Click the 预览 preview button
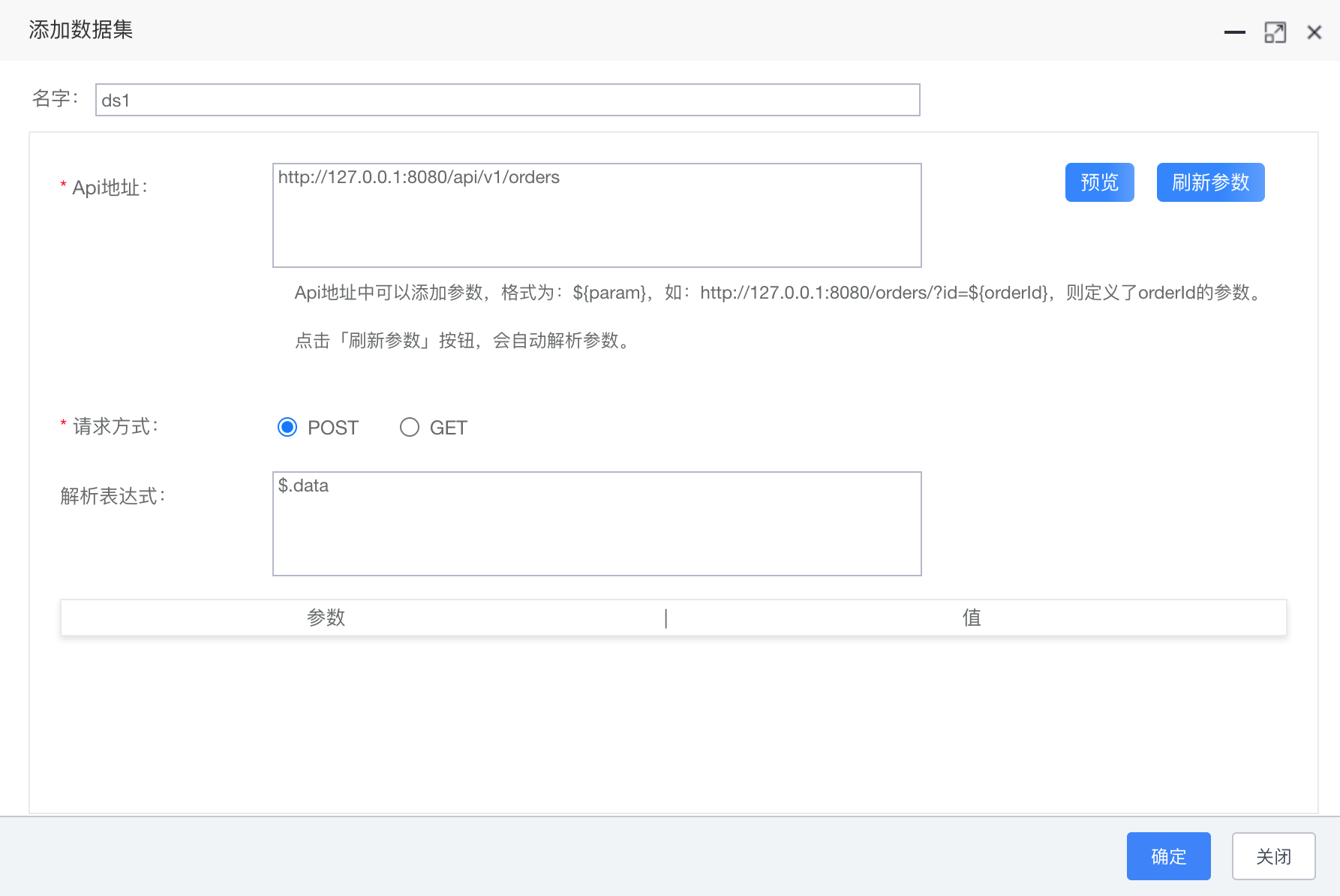This screenshot has width=1340, height=896. [1099, 182]
